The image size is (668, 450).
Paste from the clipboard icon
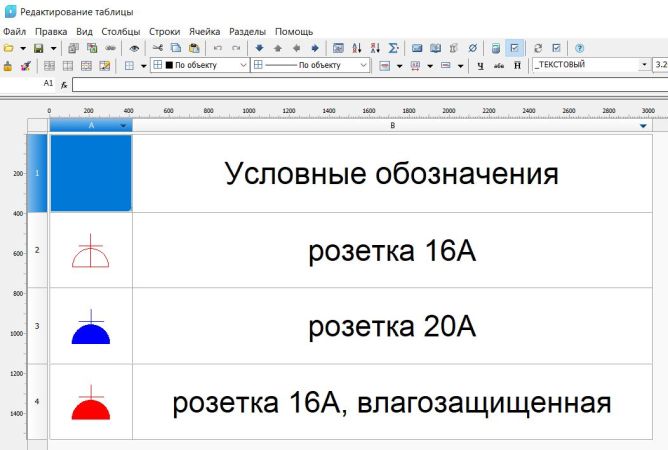tap(194, 48)
